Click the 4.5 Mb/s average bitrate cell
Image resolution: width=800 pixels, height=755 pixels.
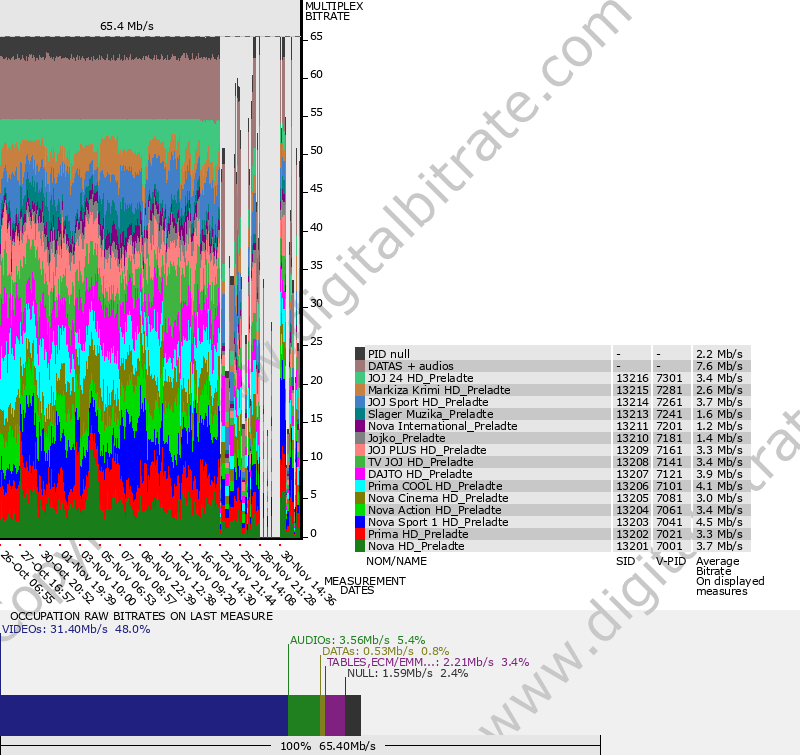(x=719, y=522)
